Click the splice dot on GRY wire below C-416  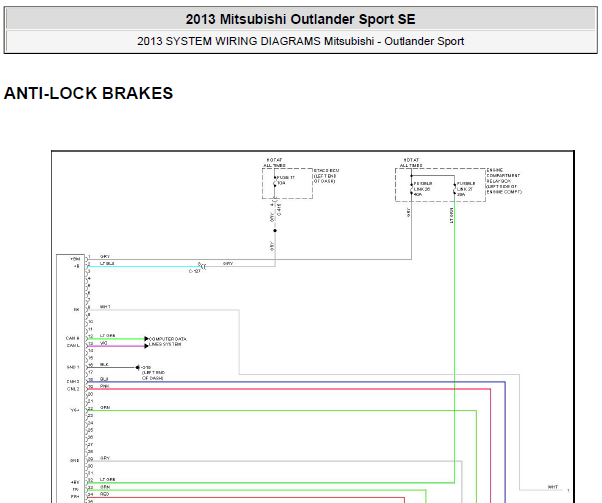[275, 230]
